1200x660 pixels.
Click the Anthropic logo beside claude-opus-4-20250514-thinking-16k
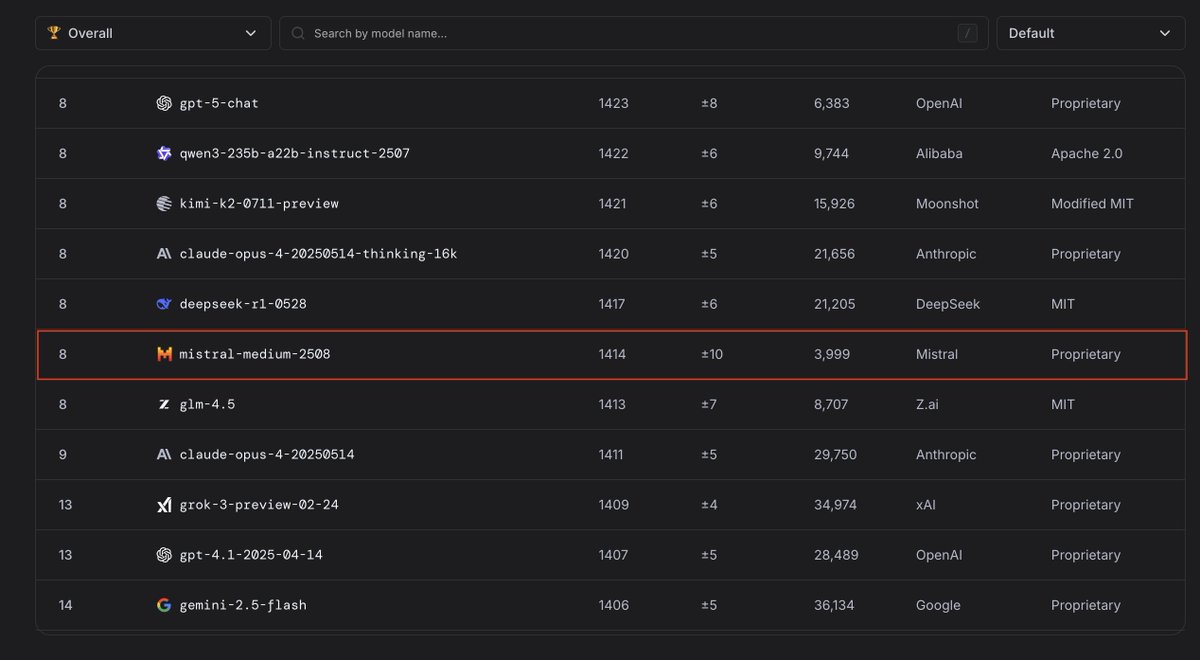pos(164,254)
